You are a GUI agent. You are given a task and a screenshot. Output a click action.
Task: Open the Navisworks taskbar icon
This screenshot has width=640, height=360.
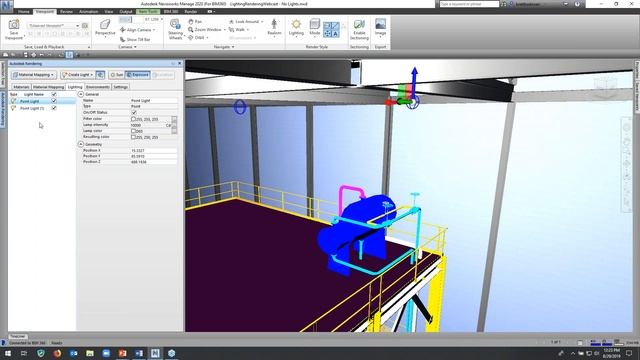(155, 353)
